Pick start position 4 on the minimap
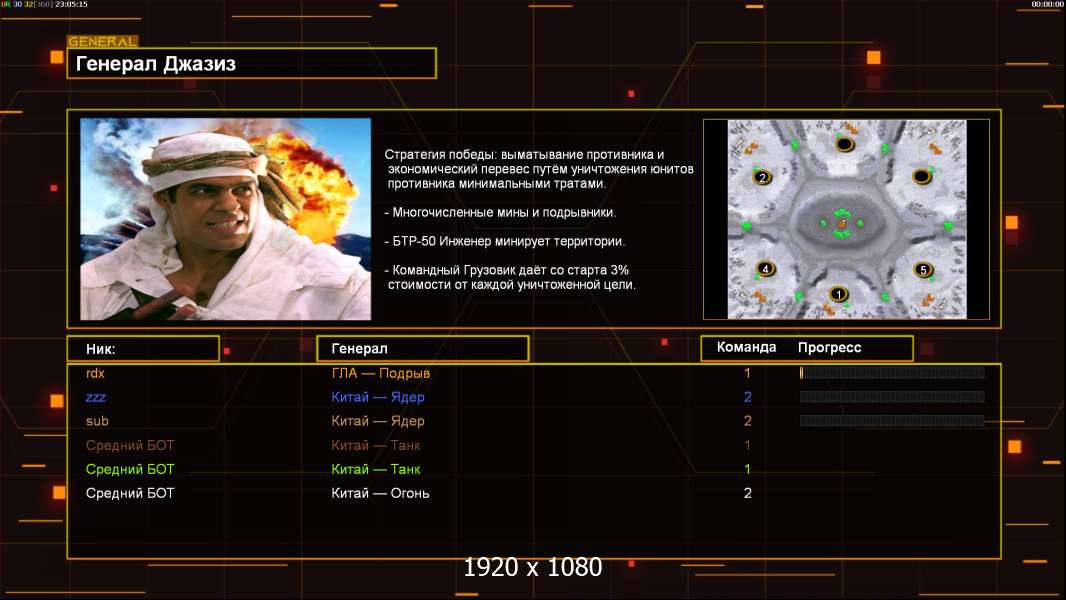The width and height of the screenshot is (1066, 600). [x=765, y=269]
